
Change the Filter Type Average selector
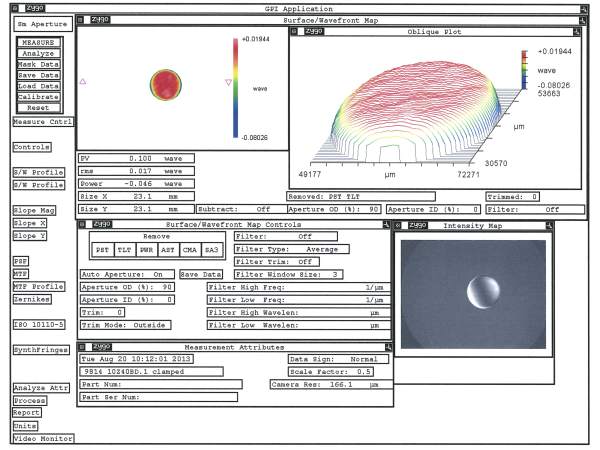pos(308,250)
